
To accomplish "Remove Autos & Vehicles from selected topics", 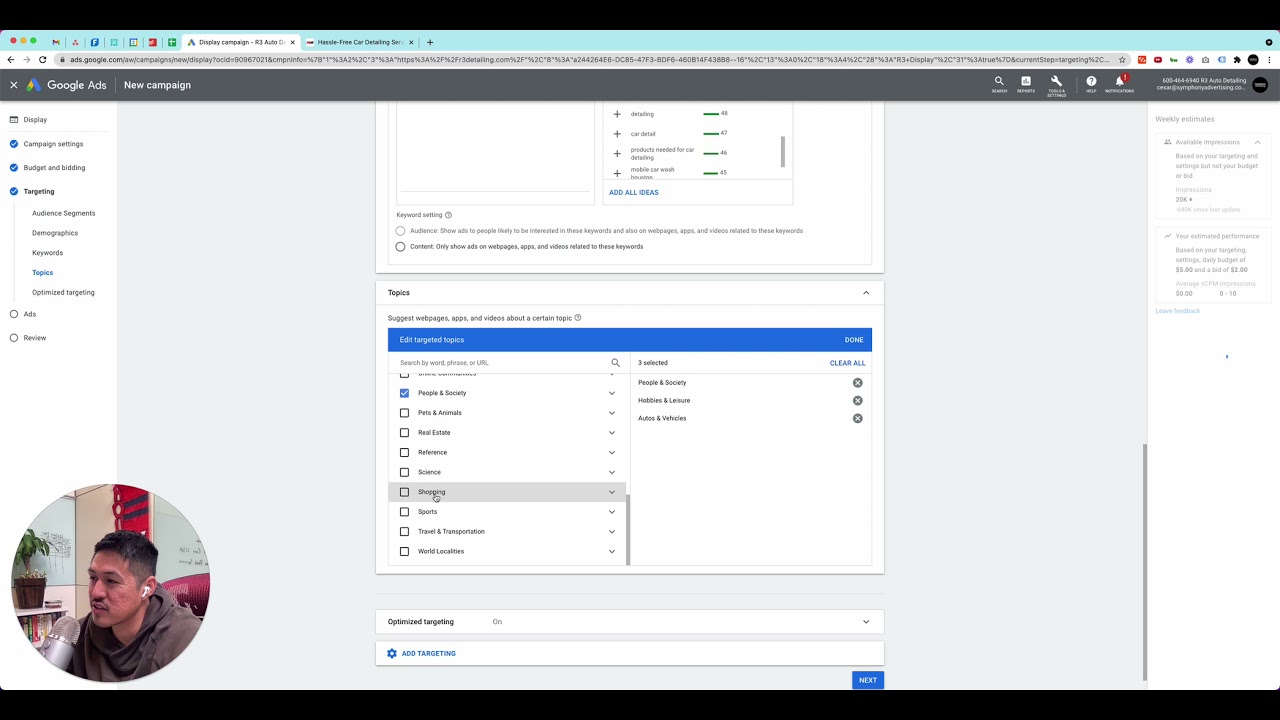I will point(857,419).
